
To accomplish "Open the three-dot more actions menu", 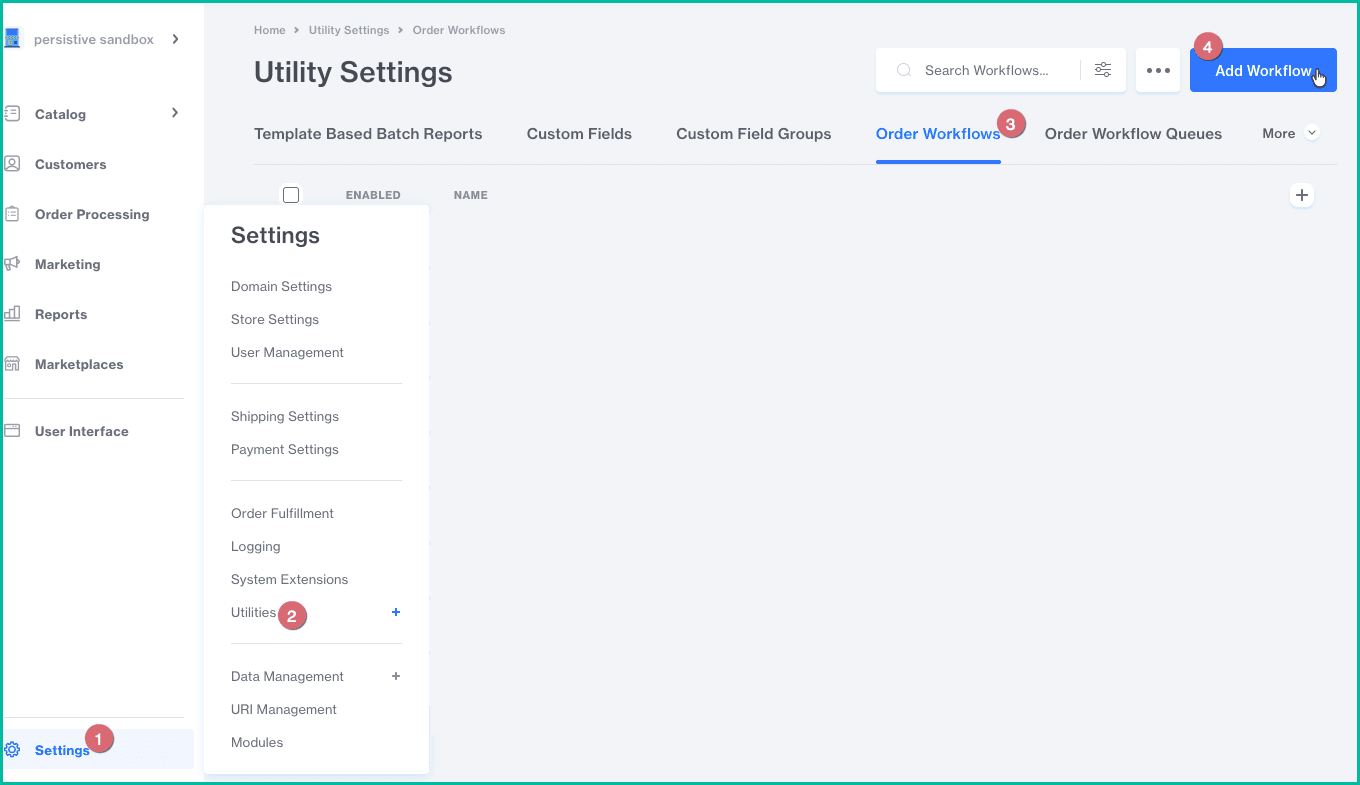I will point(1158,70).
